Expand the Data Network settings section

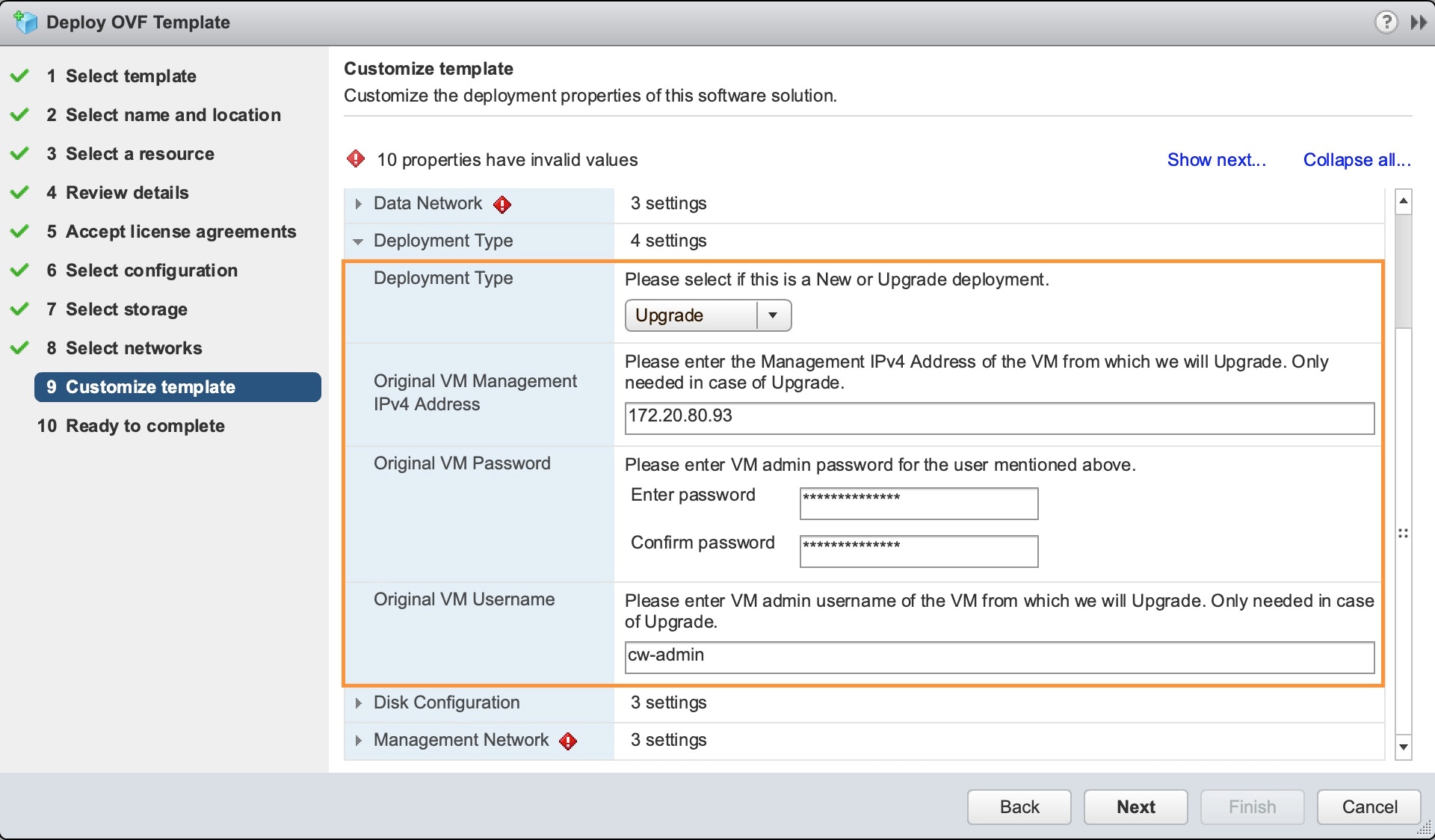[x=359, y=204]
